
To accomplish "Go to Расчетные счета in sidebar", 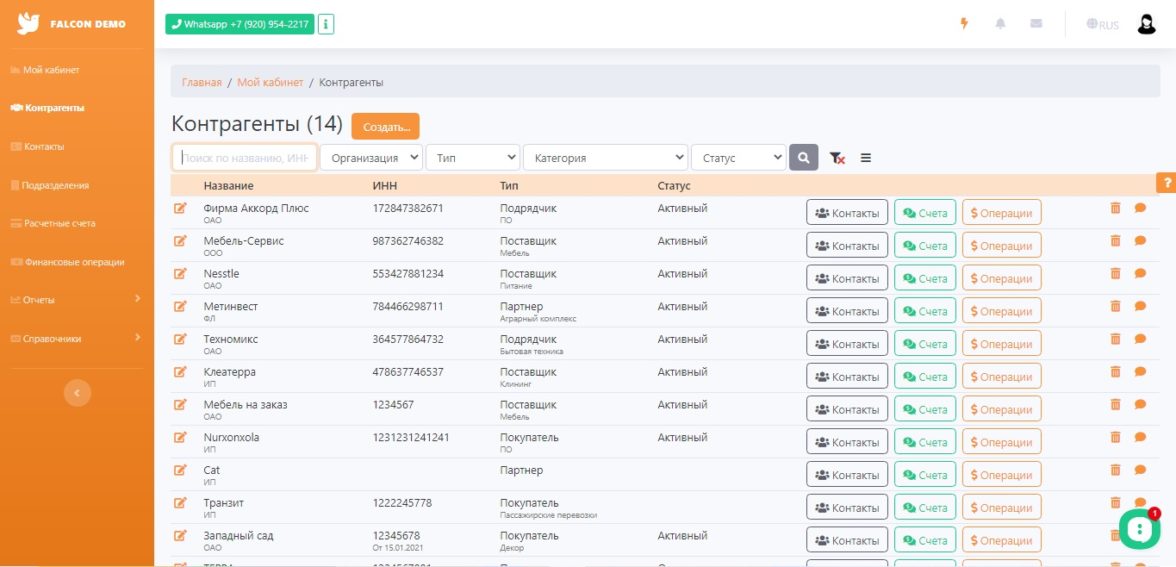I will coord(60,223).
